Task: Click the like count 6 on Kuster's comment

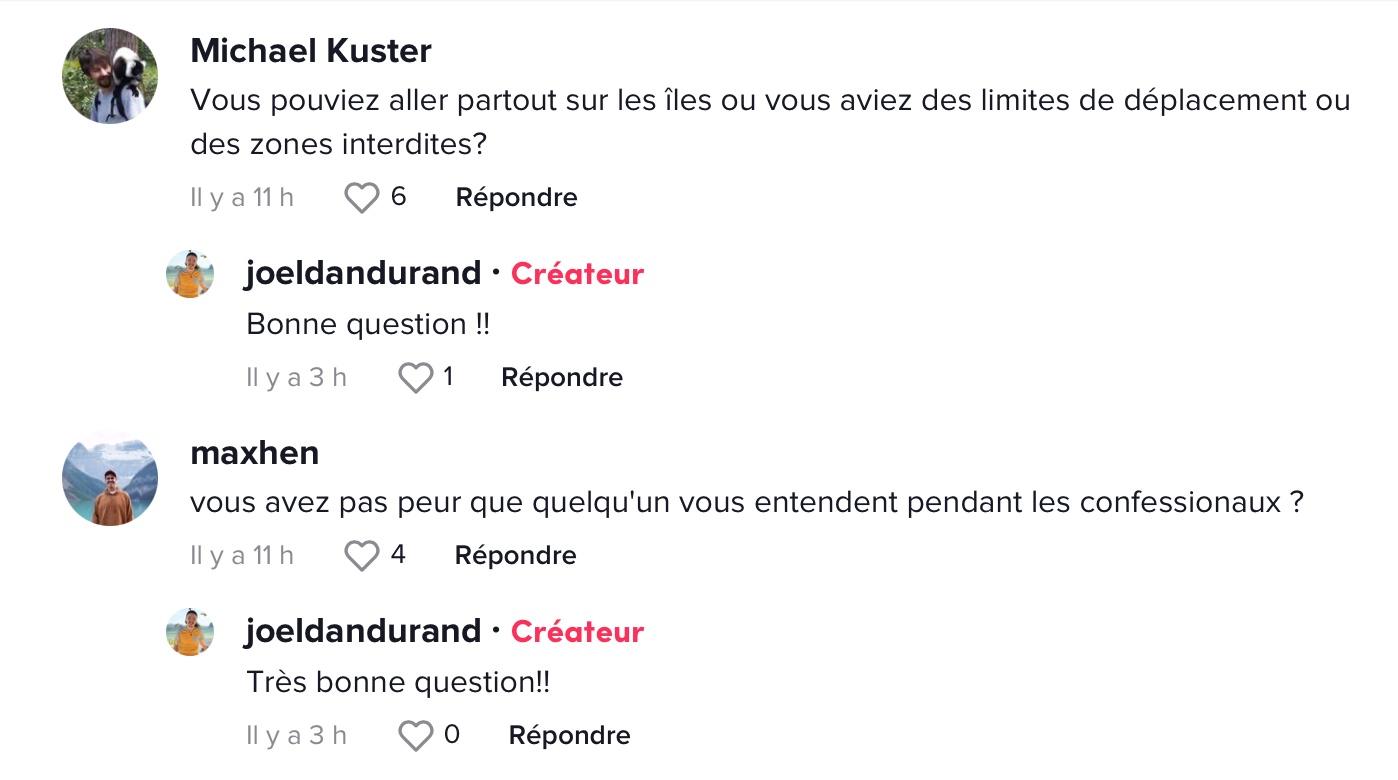Action: click(398, 197)
